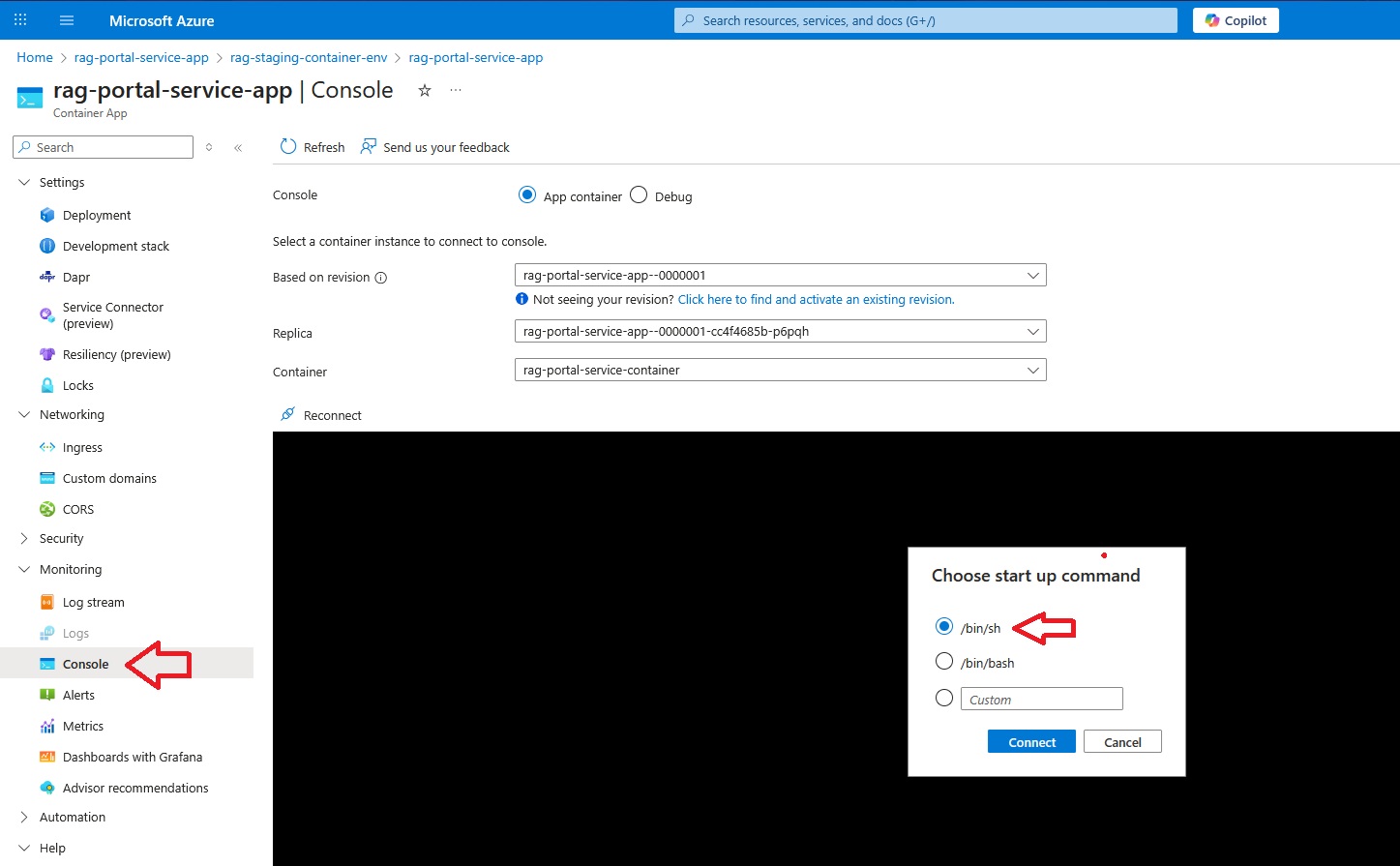The height and width of the screenshot is (866, 1400).
Task: Open Log stream under Monitoring
Action: click(95, 601)
